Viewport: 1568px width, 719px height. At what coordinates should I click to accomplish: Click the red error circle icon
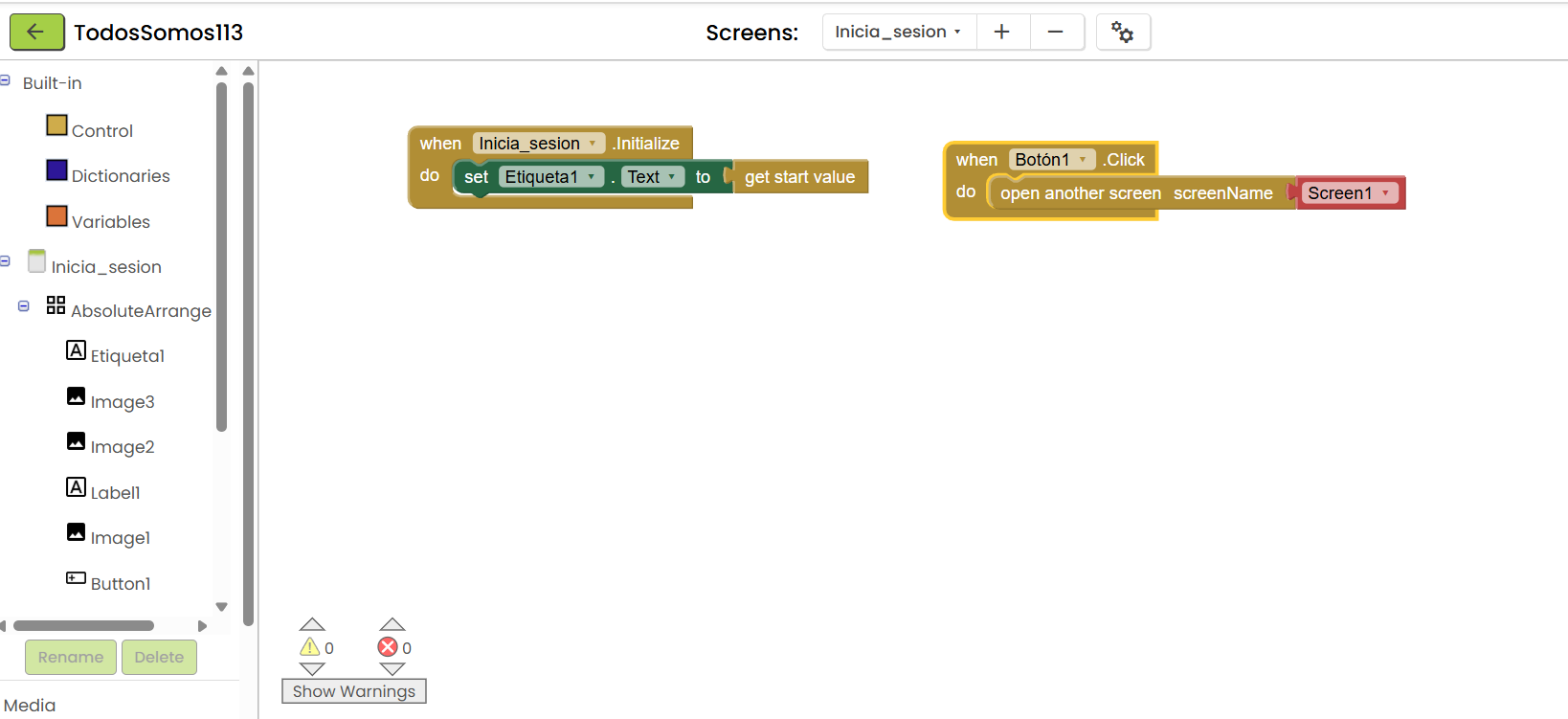pos(388,647)
